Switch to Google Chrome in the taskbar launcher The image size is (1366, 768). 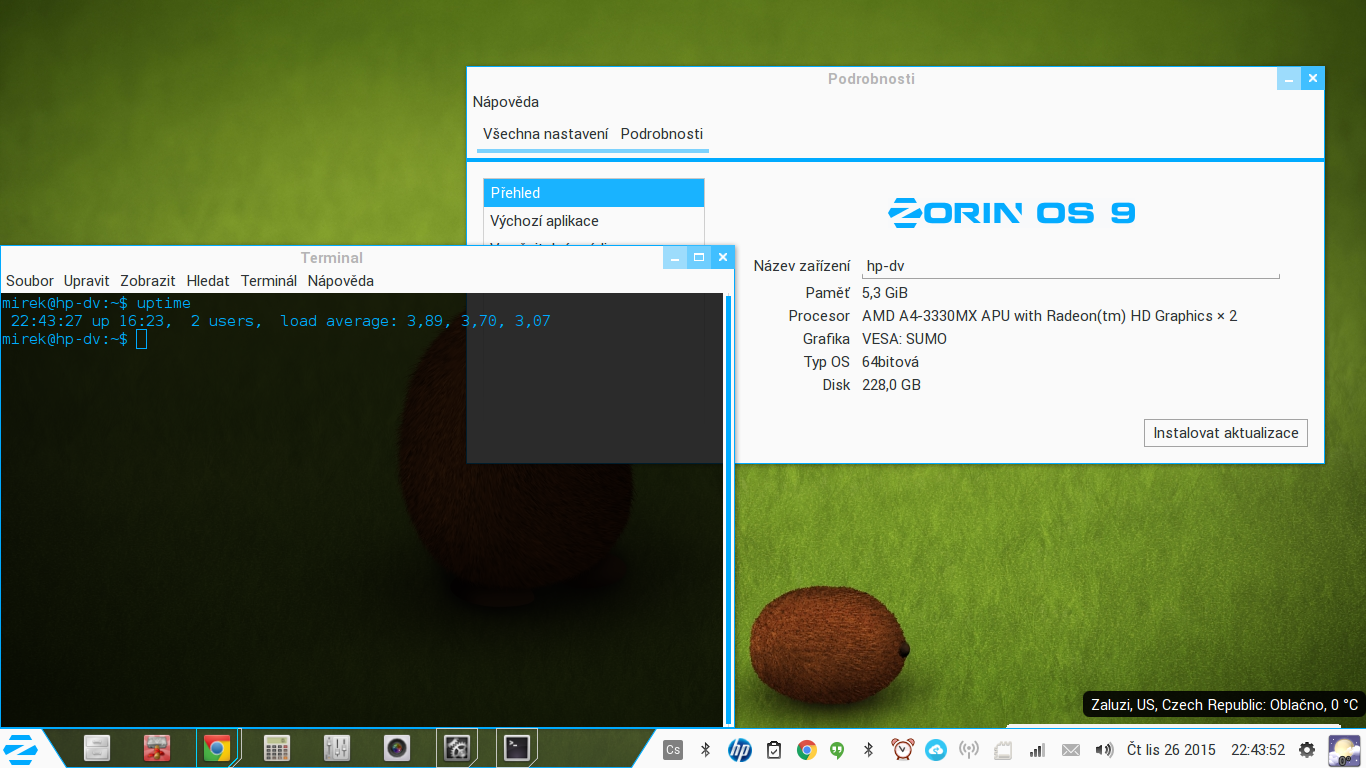click(x=217, y=748)
